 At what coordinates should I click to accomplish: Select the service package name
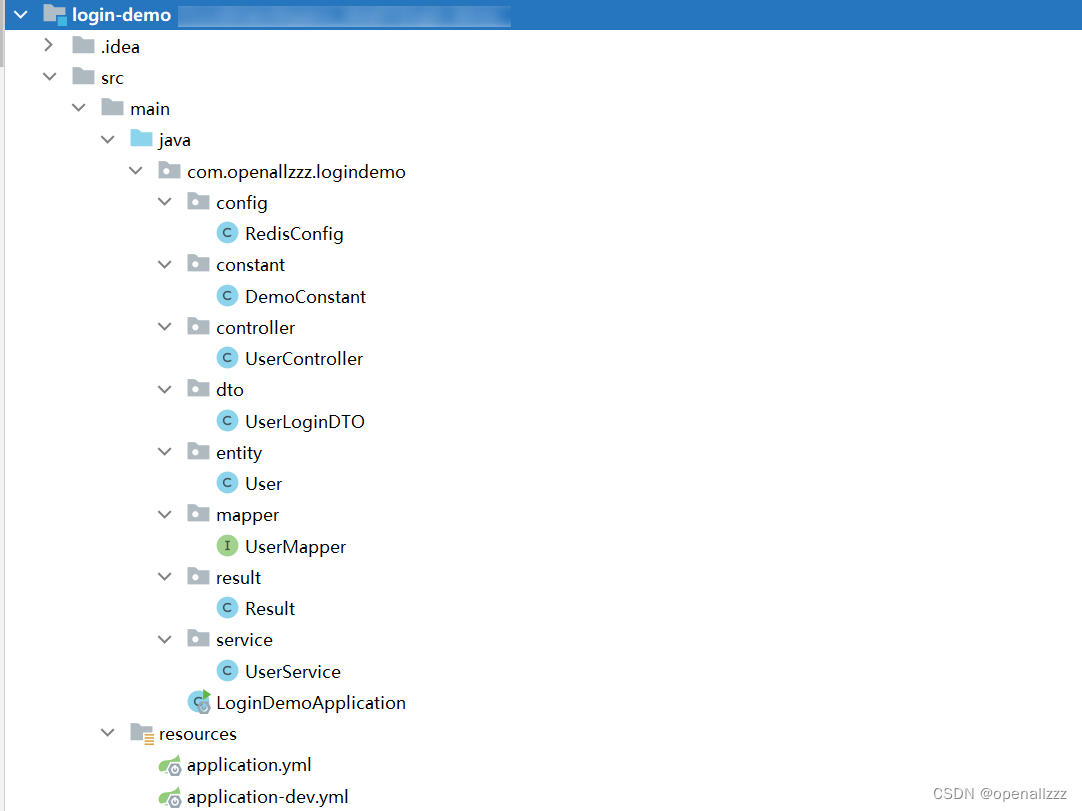coord(244,640)
